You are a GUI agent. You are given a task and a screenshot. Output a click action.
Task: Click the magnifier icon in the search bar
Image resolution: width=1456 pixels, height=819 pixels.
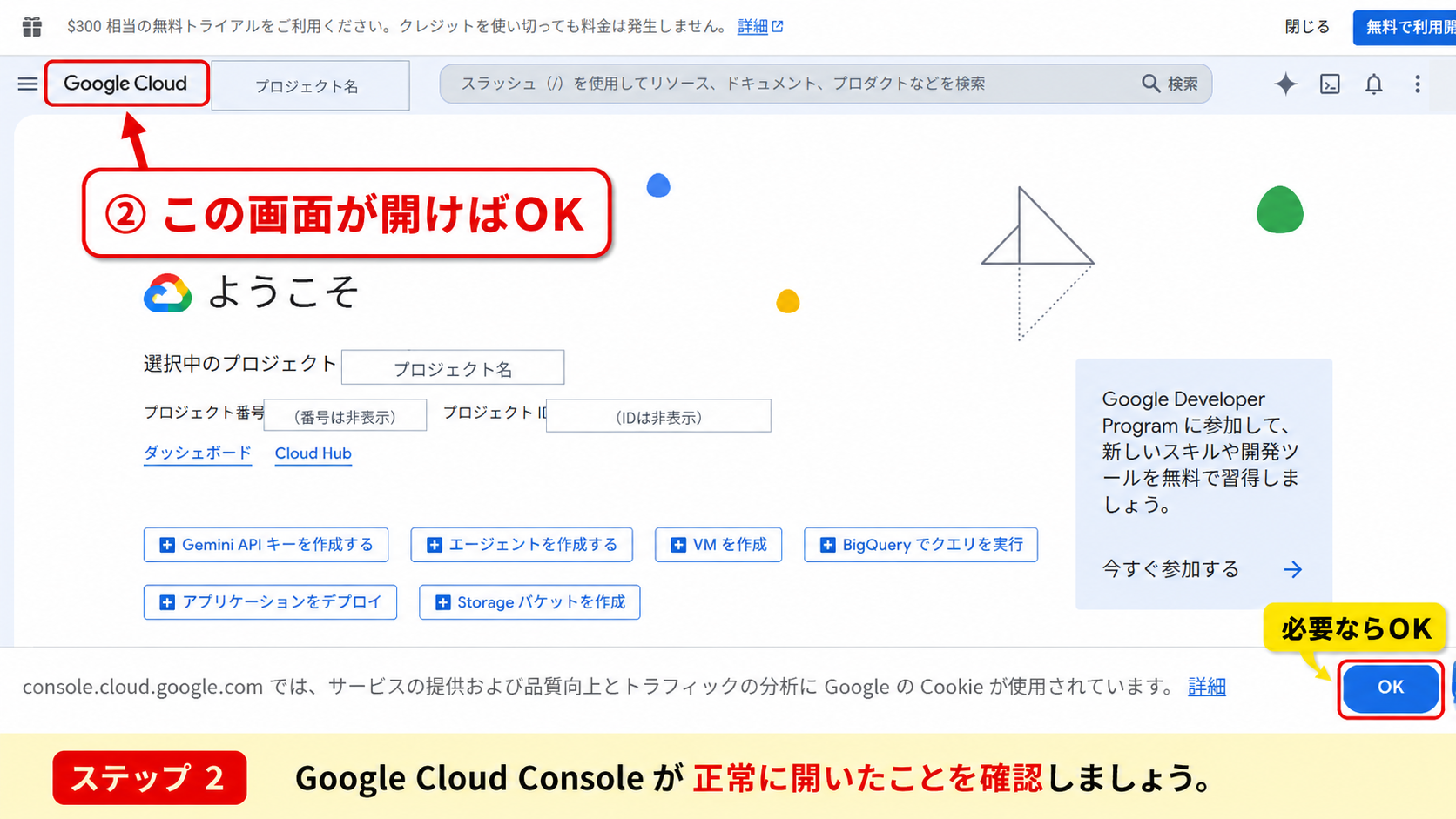point(1150,84)
